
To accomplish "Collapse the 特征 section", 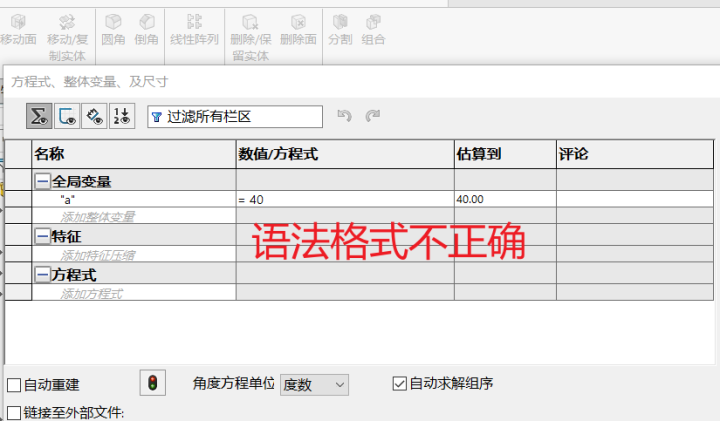I will point(42,236).
